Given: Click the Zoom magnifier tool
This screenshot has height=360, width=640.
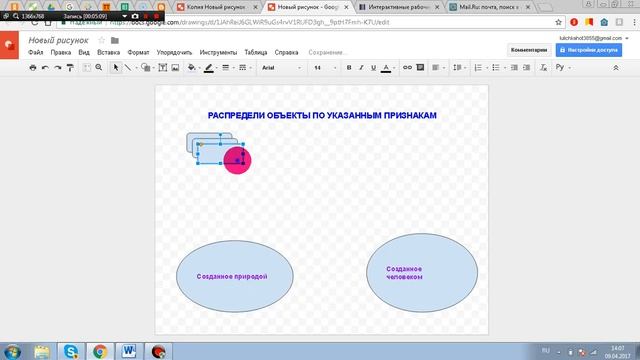Looking at the screenshot, I should [x=99, y=67].
